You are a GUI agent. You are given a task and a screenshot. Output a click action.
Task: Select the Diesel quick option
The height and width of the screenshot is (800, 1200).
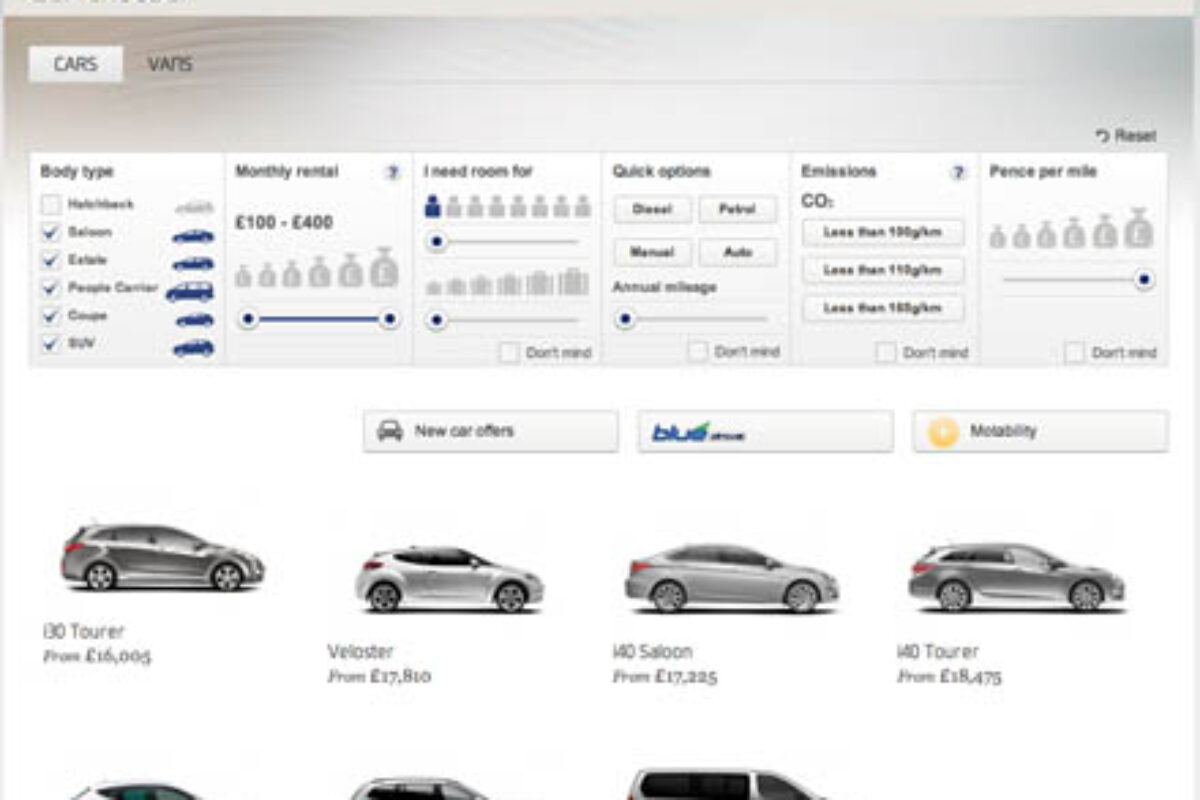pyautogui.click(x=651, y=210)
